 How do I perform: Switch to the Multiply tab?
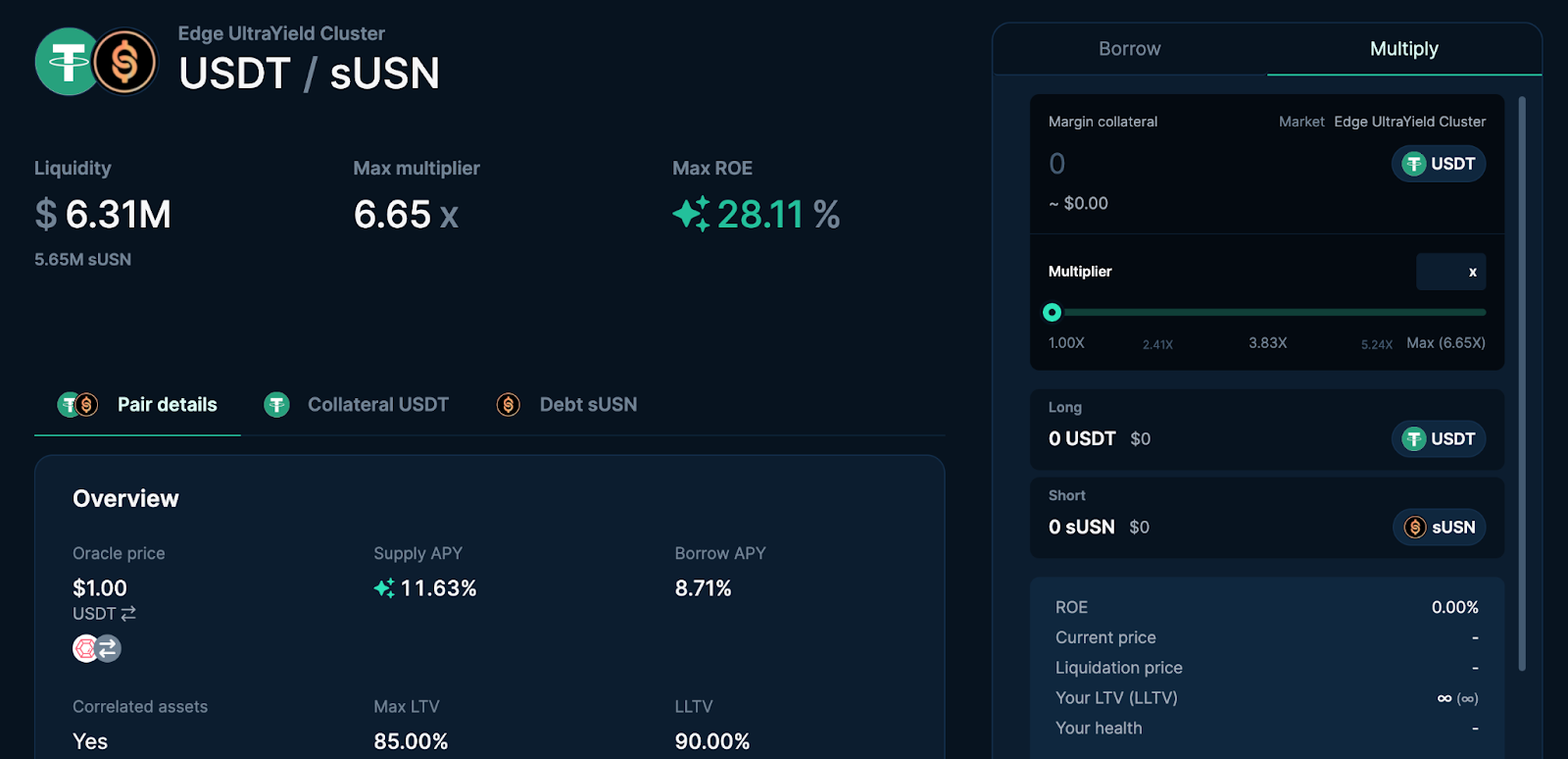[1404, 49]
